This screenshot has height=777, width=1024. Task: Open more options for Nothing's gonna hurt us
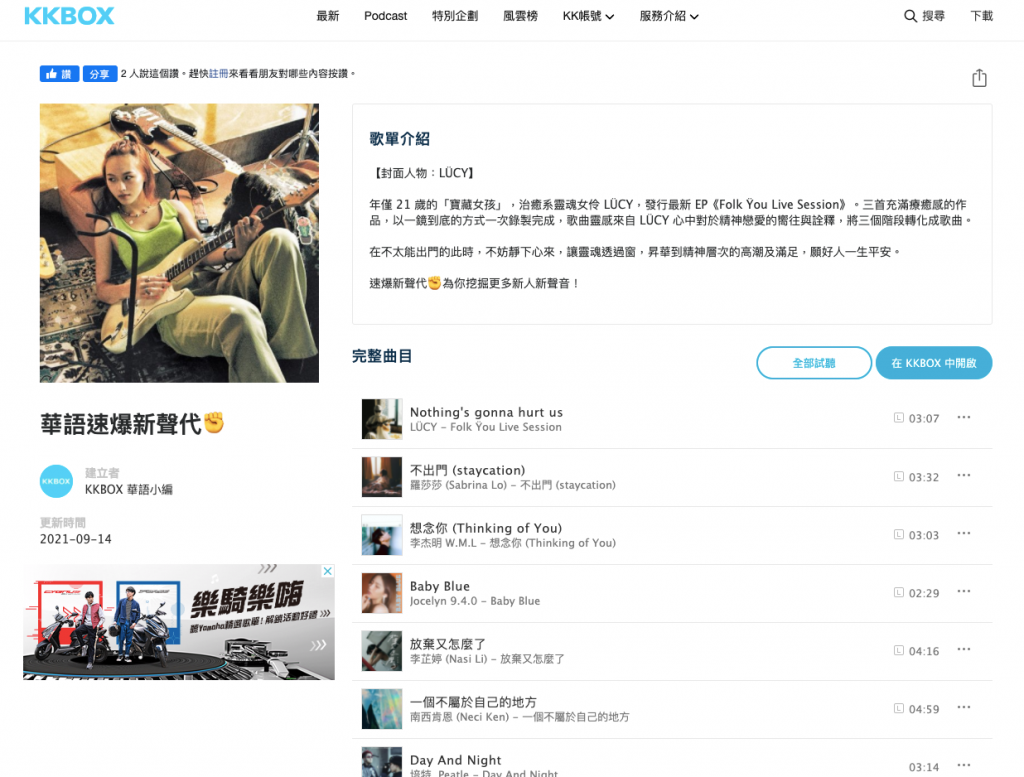pyautogui.click(x=964, y=418)
